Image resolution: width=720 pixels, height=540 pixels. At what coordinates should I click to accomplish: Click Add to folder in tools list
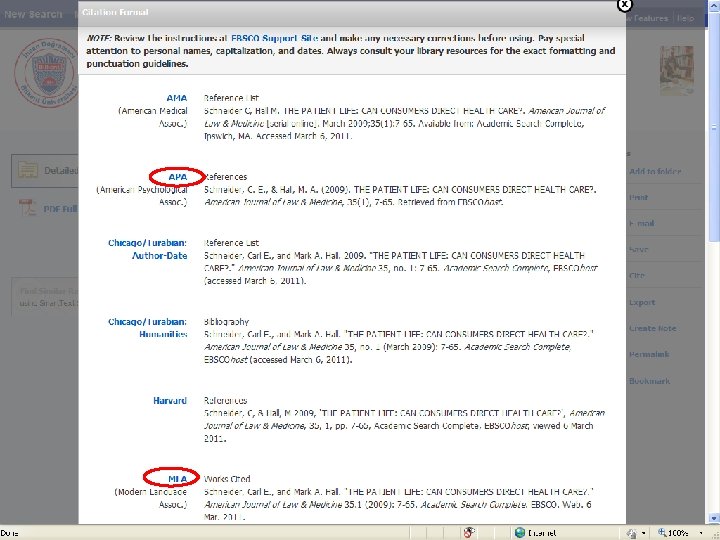coord(655,171)
